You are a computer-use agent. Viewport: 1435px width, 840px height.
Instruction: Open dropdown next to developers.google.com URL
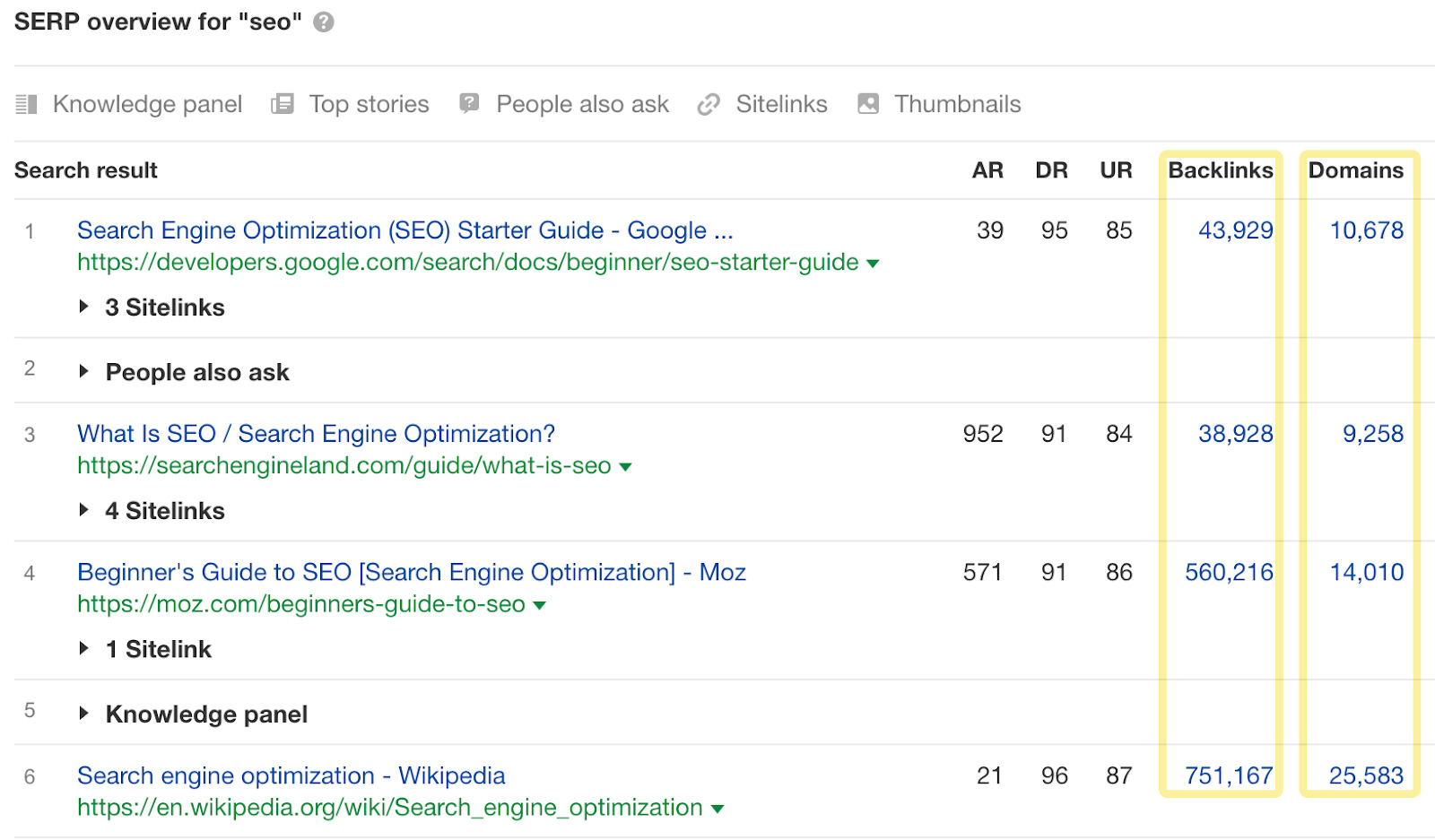click(873, 264)
